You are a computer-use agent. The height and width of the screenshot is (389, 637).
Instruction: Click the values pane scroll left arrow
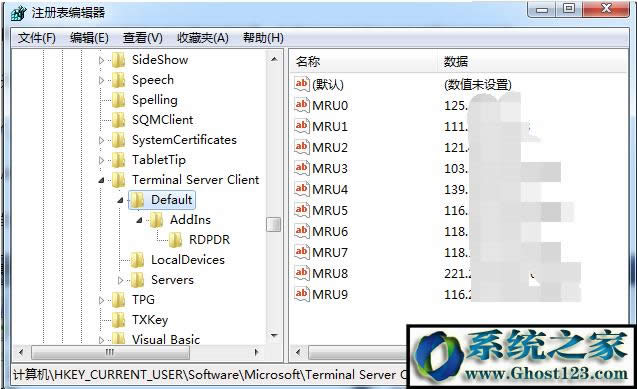point(299,352)
